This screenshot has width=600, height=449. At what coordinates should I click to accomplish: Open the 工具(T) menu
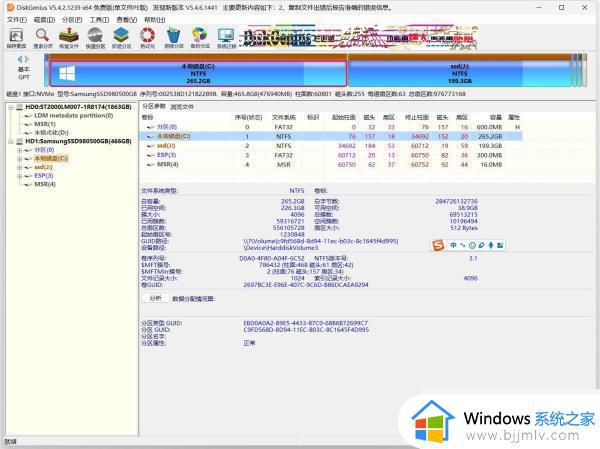tap(99, 20)
